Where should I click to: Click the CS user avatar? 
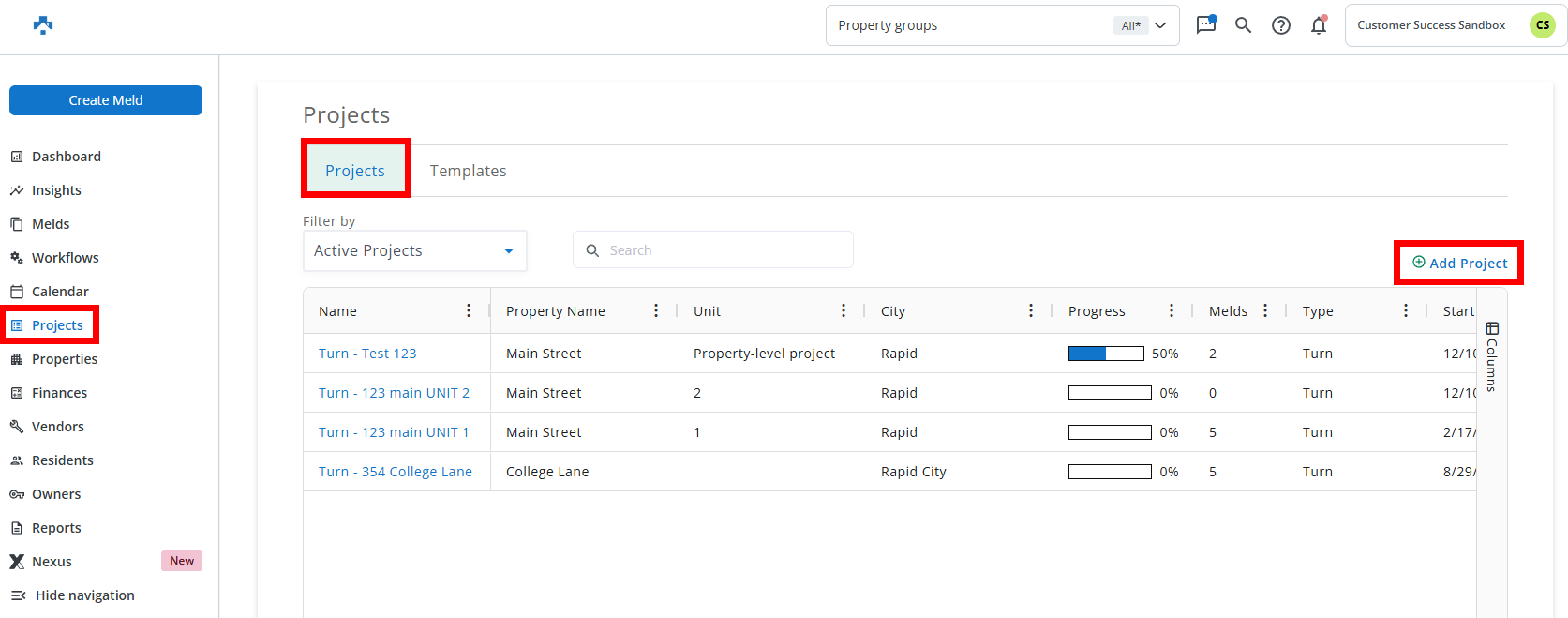(x=1542, y=25)
